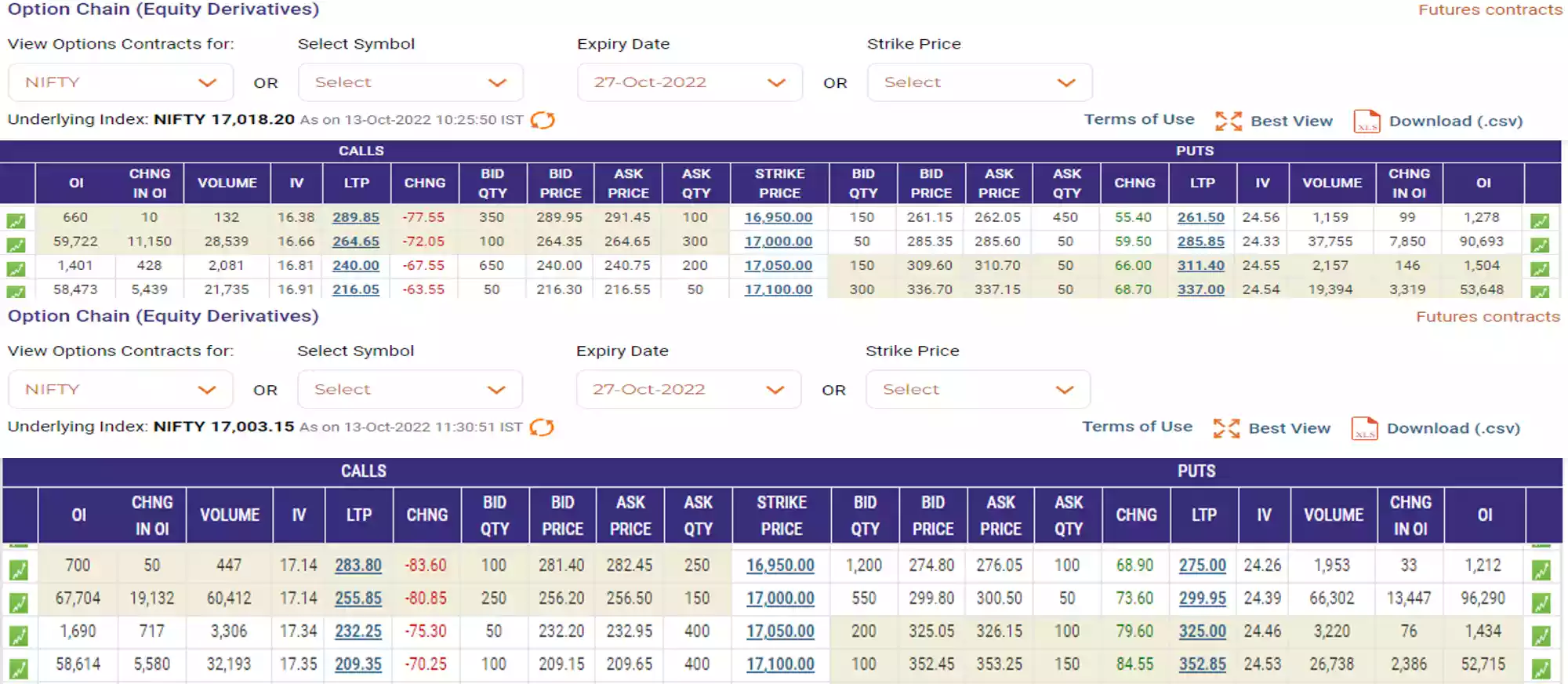Open the Strike Price dropdown in upper panel
Screen dimensions: 1568x684
(979, 82)
